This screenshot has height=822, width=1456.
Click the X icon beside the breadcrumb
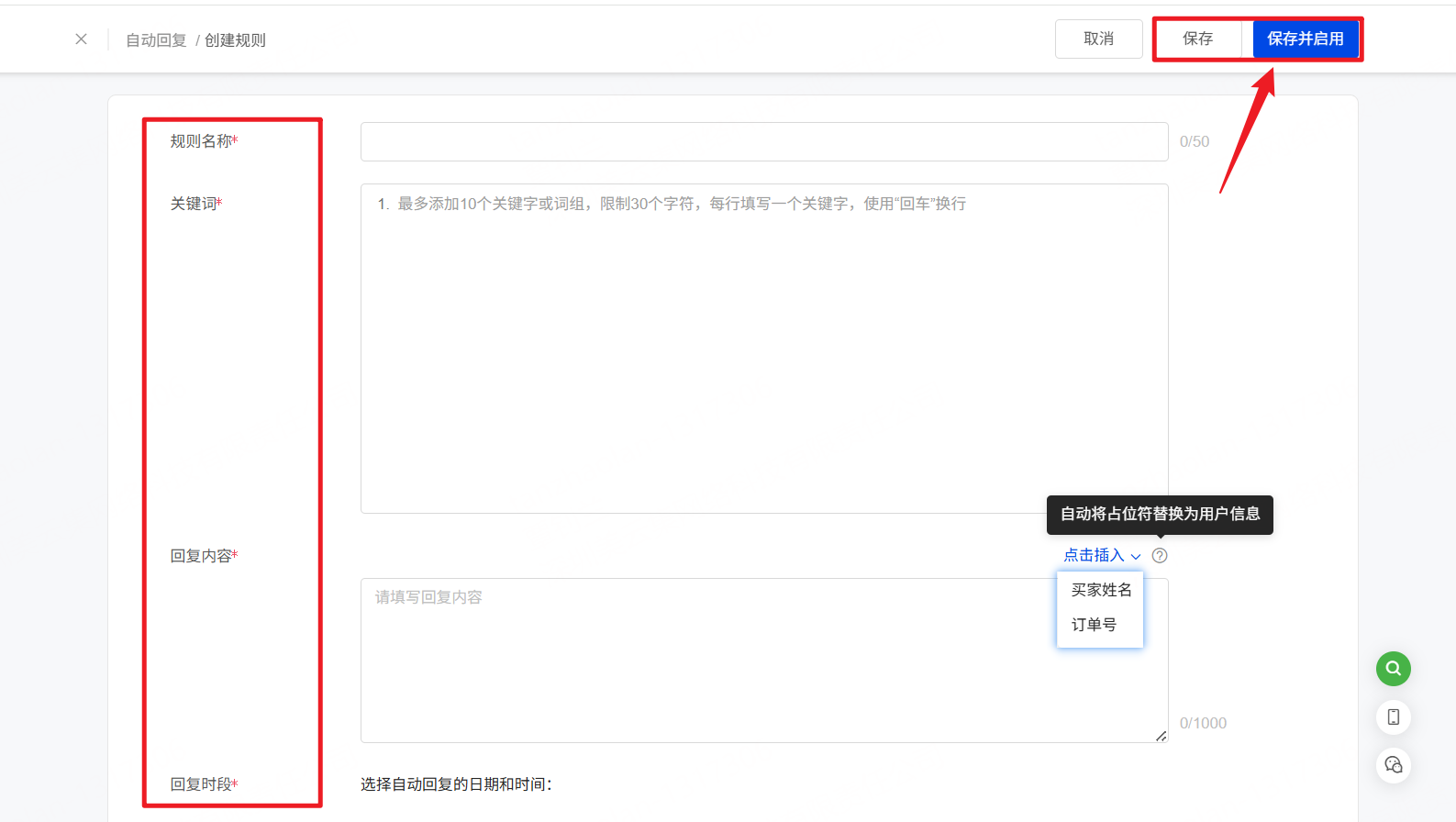click(82, 39)
